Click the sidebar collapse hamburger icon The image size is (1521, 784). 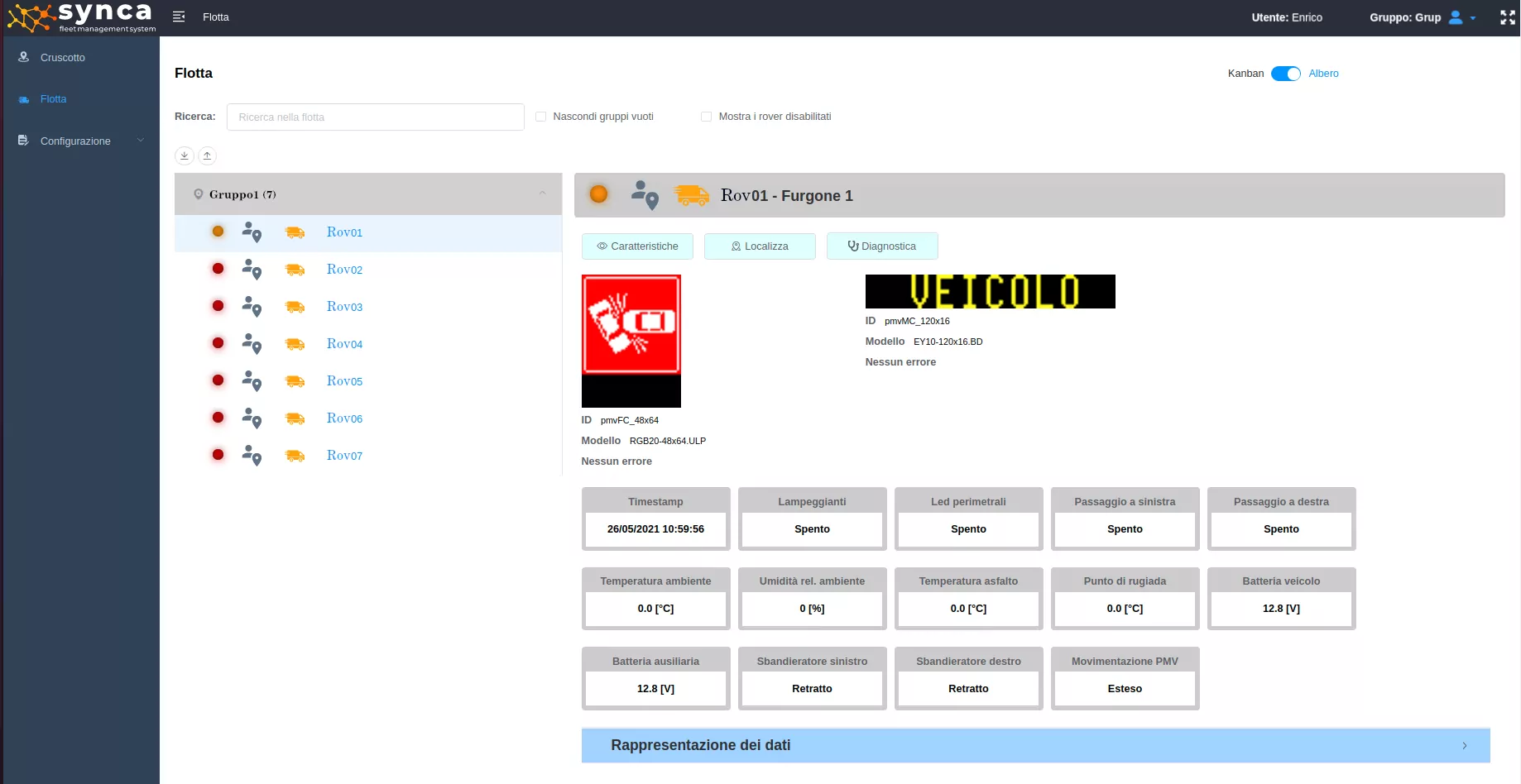pos(179,17)
